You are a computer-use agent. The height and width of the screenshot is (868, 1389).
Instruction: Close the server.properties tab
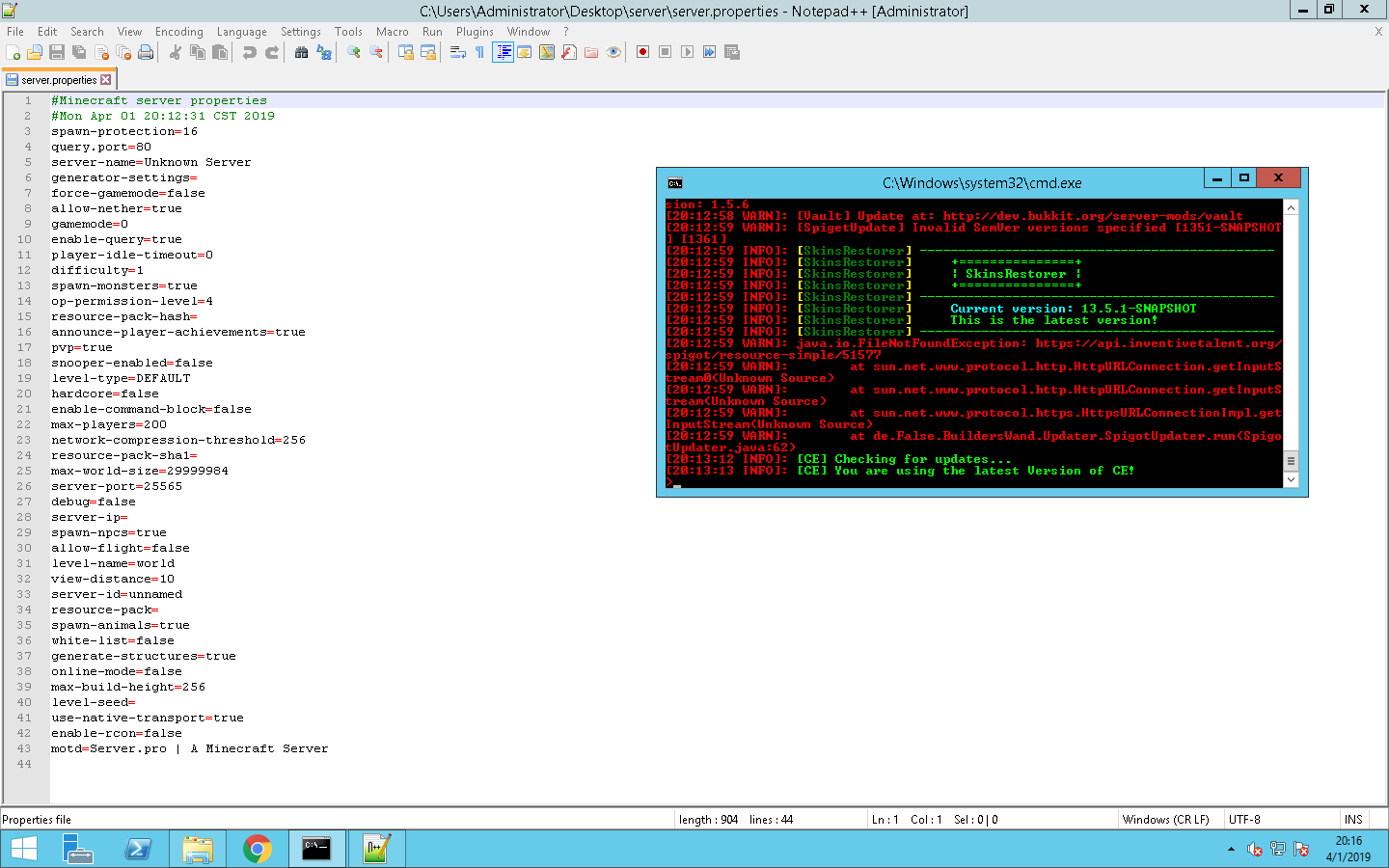[x=106, y=80]
